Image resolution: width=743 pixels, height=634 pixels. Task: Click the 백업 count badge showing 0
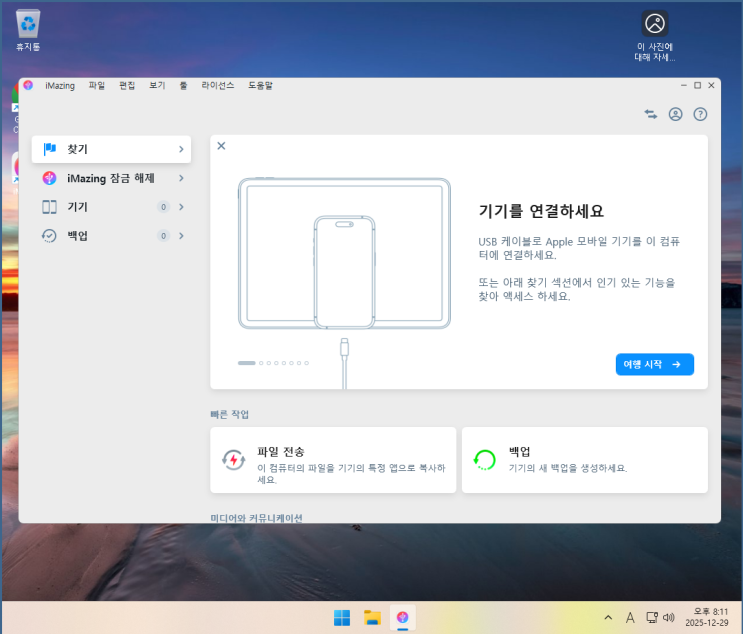(x=163, y=236)
